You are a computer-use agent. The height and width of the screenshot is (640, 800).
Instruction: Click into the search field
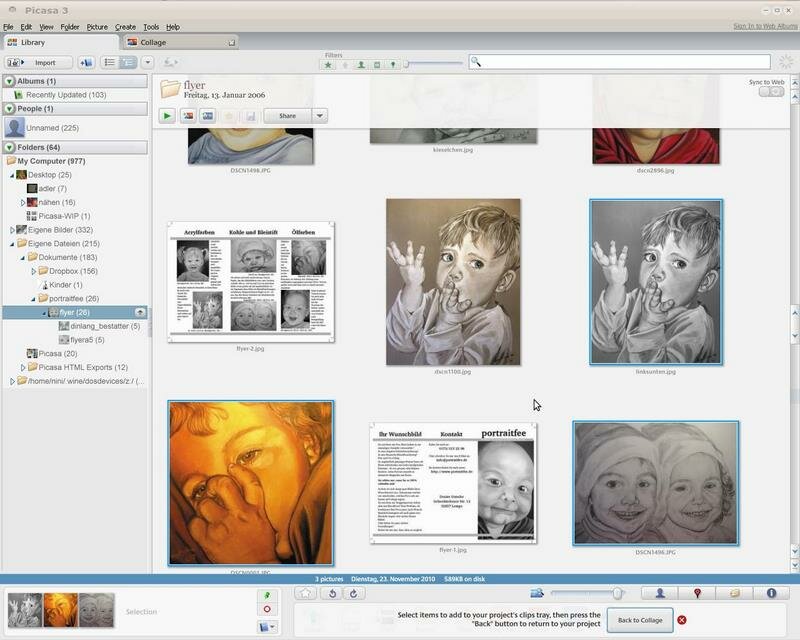click(619, 62)
